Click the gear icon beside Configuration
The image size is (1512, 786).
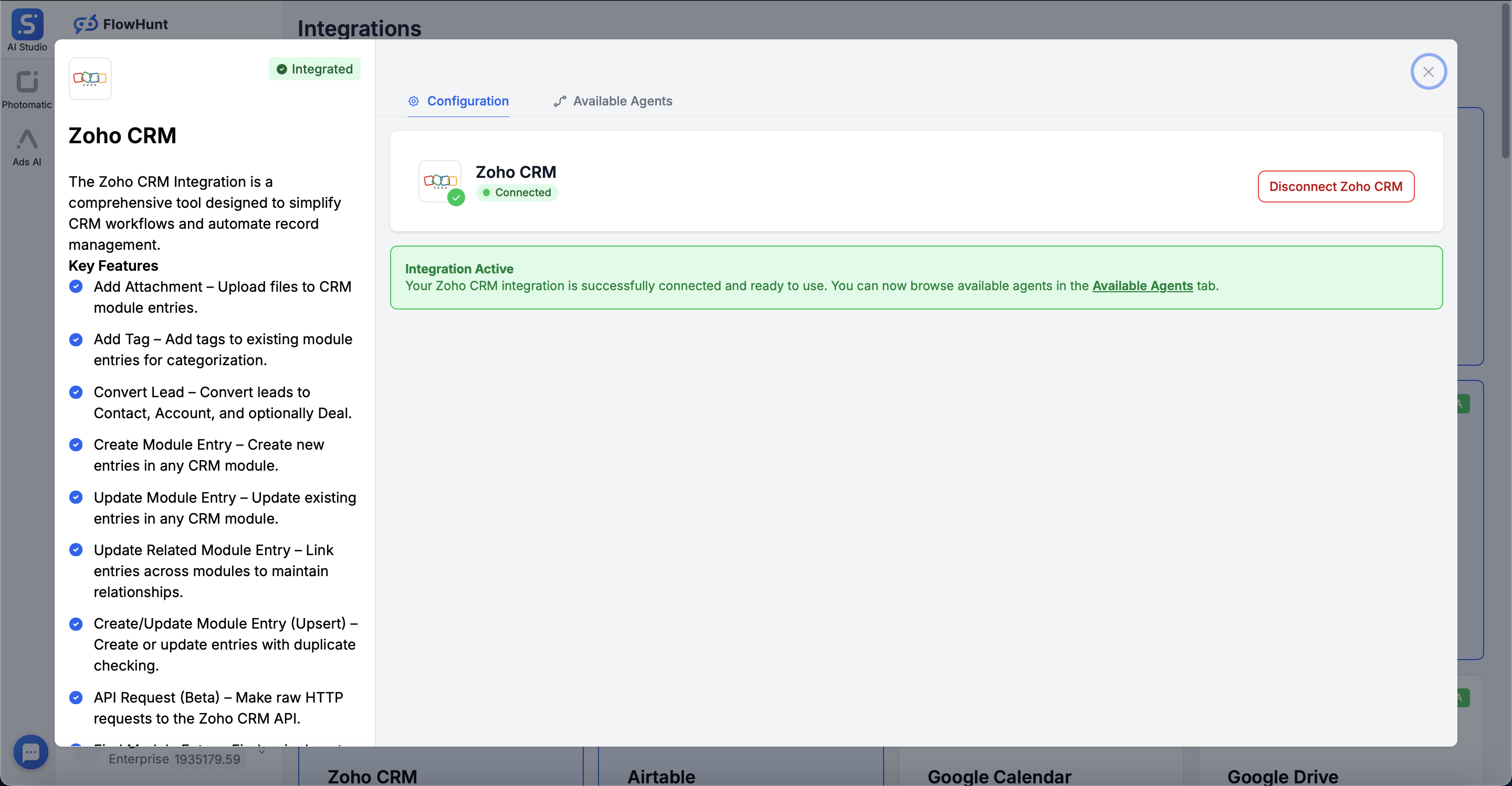point(413,101)
